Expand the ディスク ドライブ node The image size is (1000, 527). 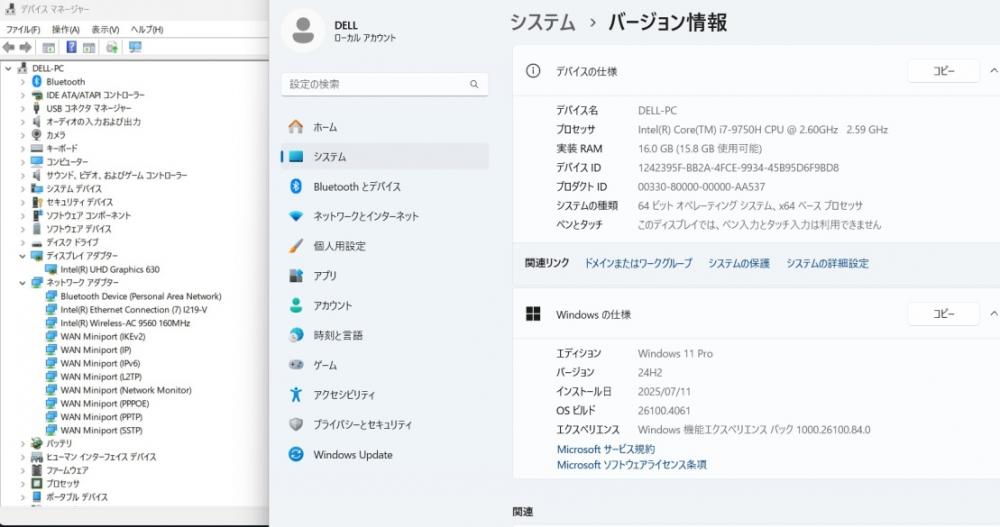22,242
